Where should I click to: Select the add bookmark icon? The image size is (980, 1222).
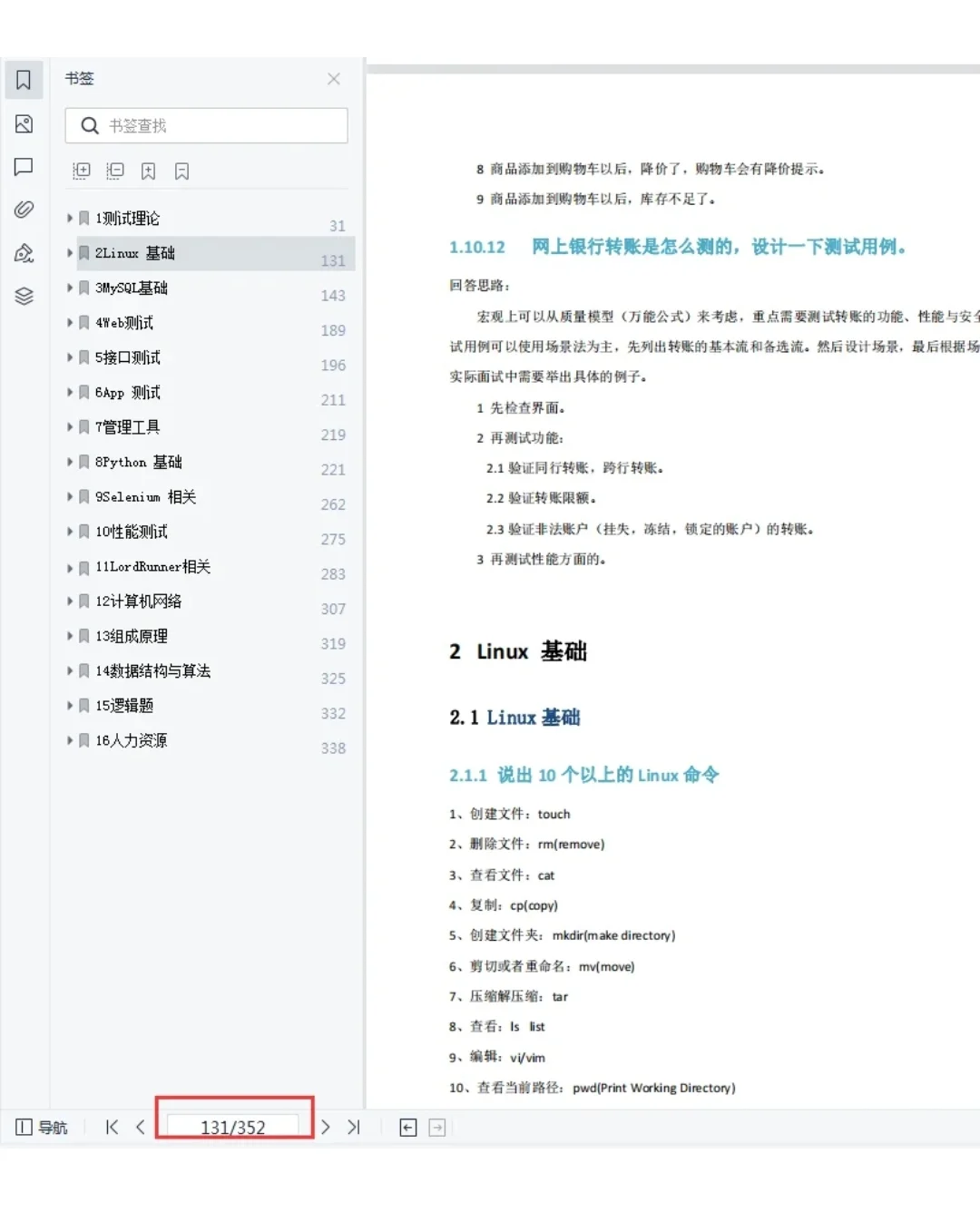coord(148,171)
